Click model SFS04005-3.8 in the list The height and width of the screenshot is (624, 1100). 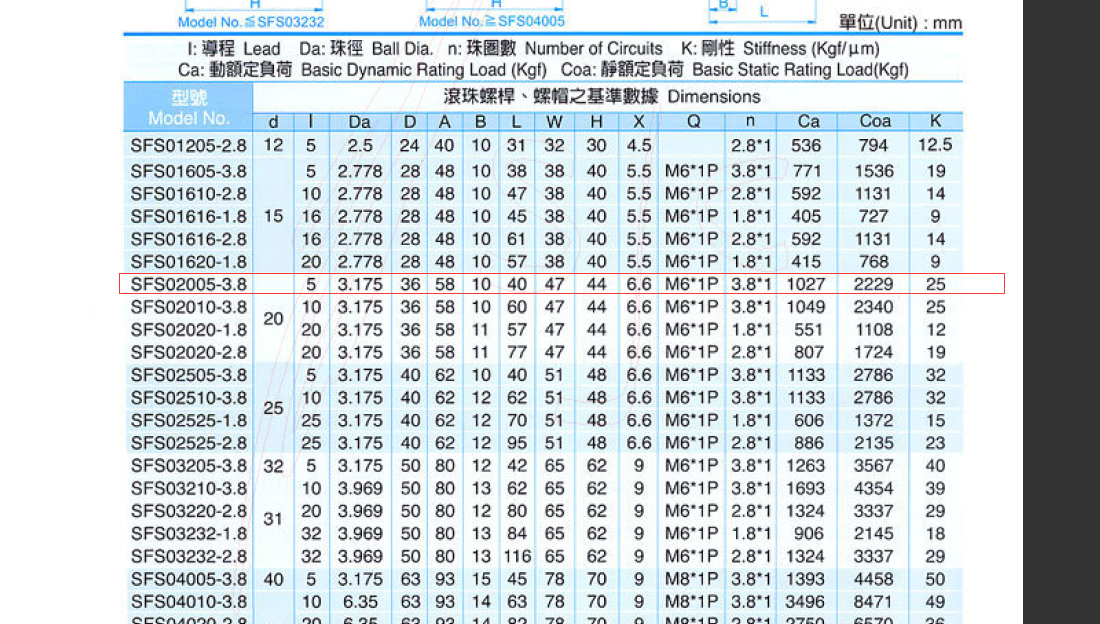click(x=188, y=579)
